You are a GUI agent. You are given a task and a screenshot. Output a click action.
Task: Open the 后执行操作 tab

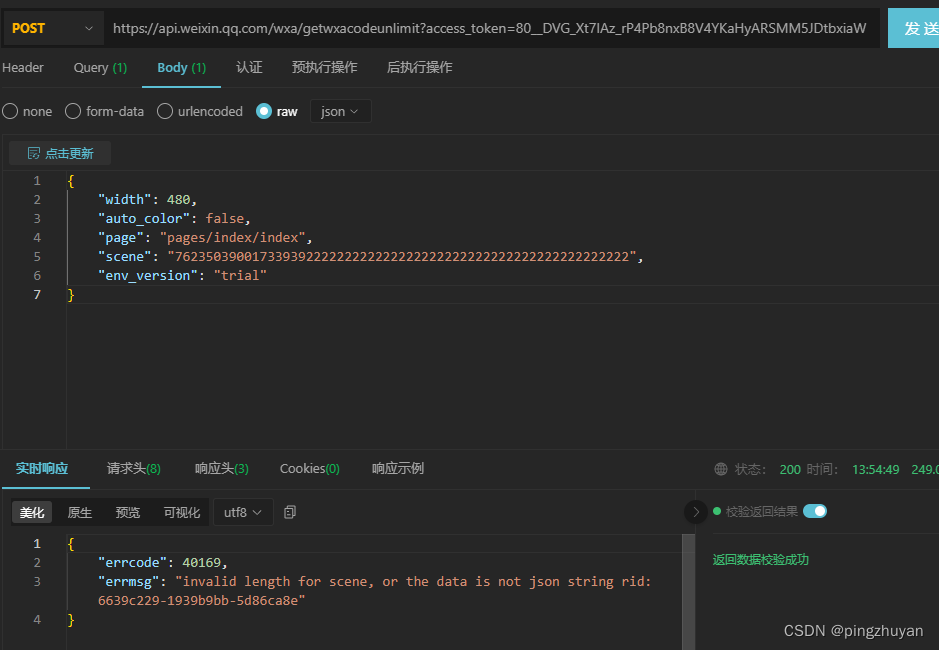420,67
